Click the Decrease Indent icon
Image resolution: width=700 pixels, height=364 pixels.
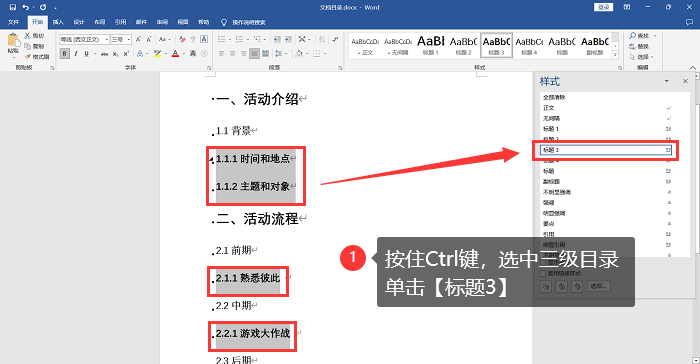tap(277, 39)
